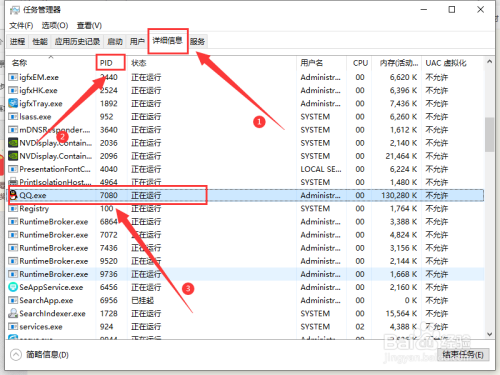This screenshot has width=500, height=375.
Task: Sort by the 用户名 column header
Action: click(322, 63)
